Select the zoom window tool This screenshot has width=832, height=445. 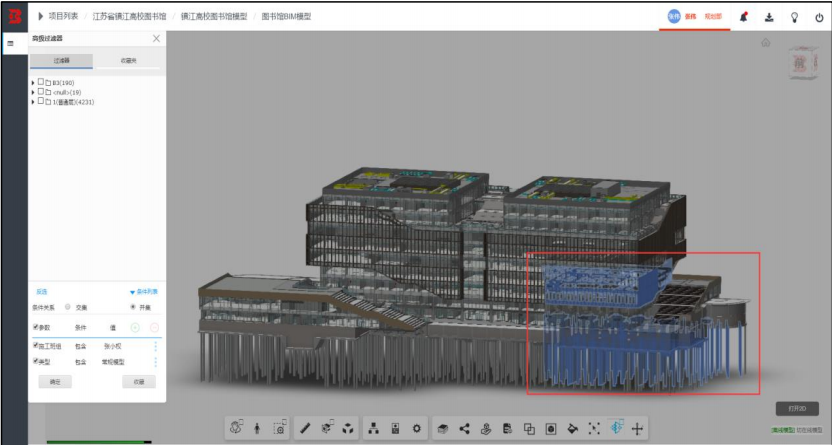click(280, 428)
